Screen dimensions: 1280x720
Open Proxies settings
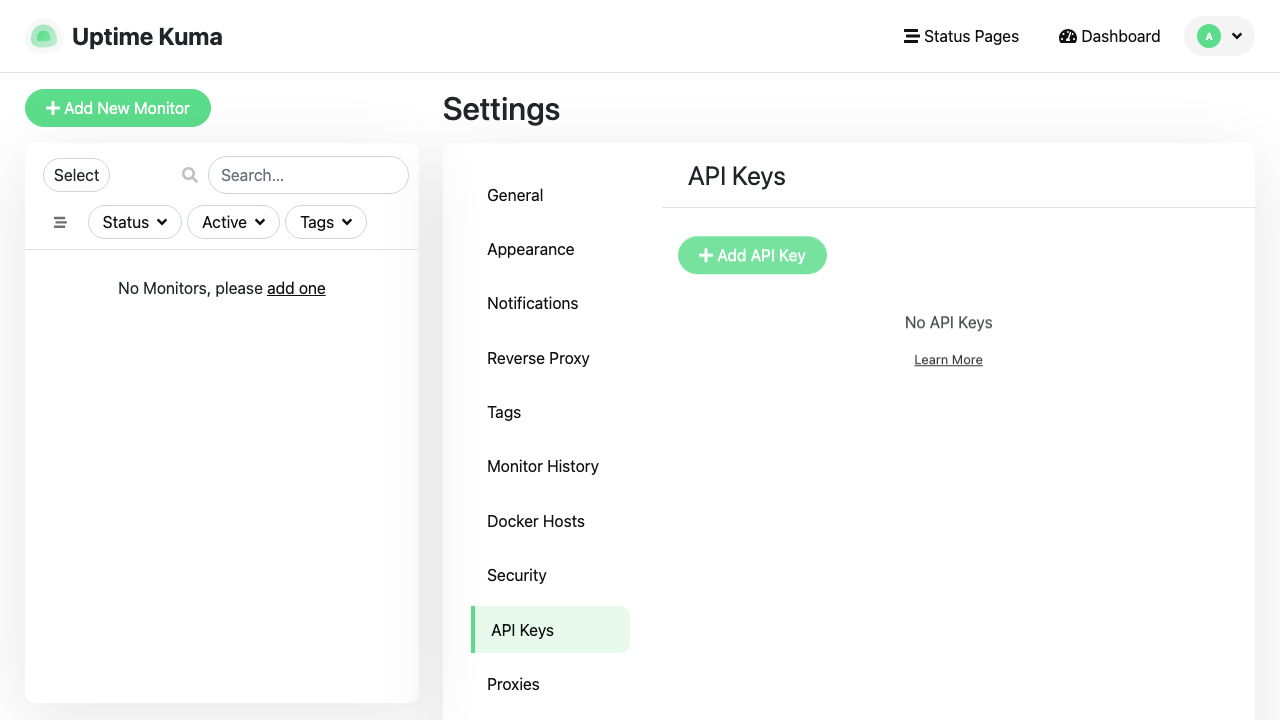550,684
